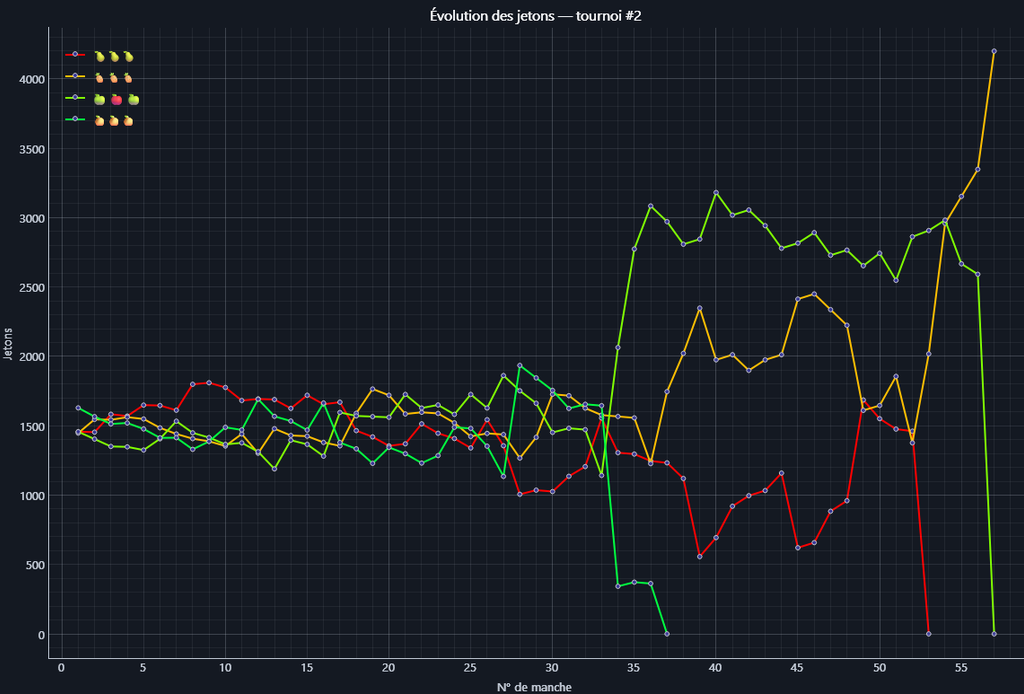Select the lime line's point at round 35

coord(634,249)
